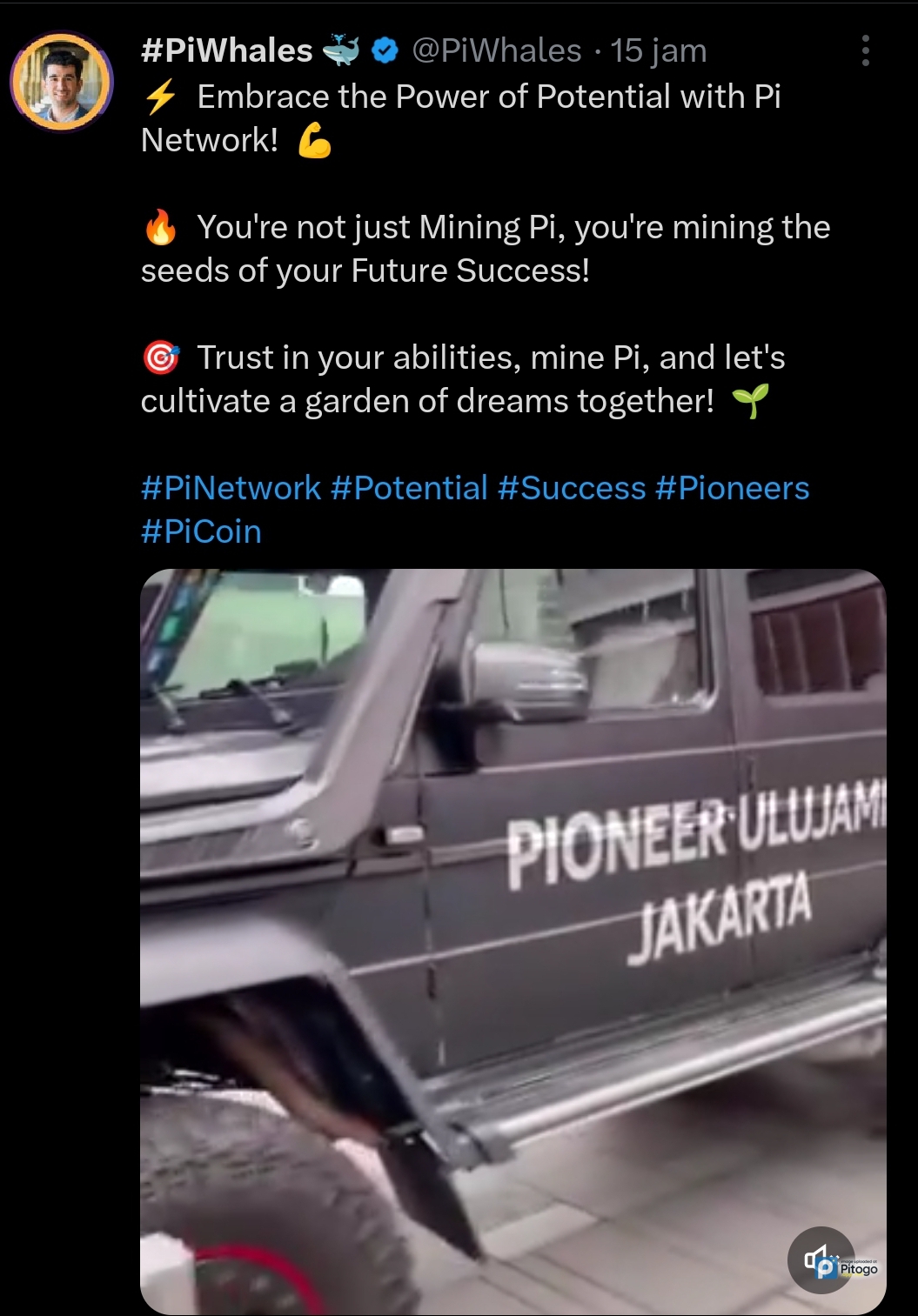Image resolution: width=918 pixels, height=1316 pixels.
Task: Click the #PiWhales display name
Action: point(227,50)
